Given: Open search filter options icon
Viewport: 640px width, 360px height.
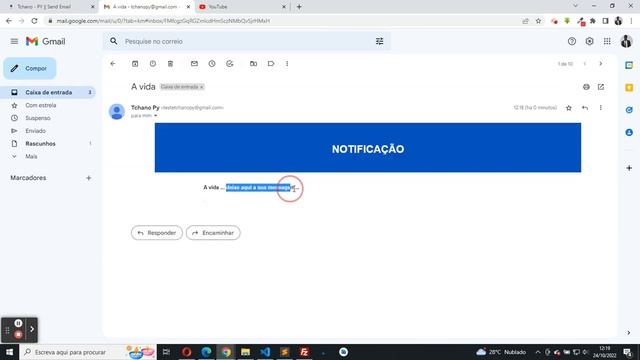Looking at the screenshot, I should 380,41.
